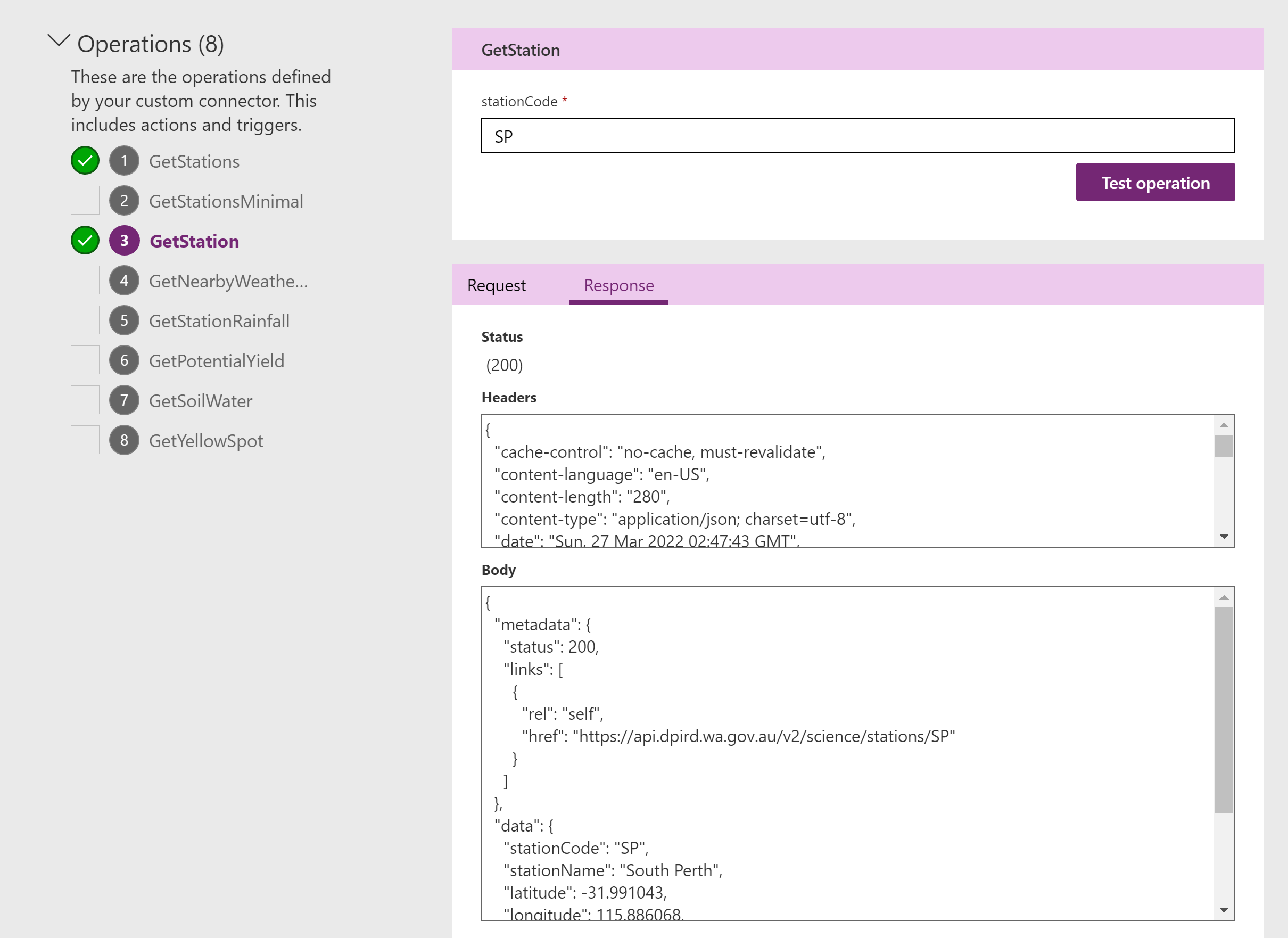
Task: Click the number 2 circle icon
Action: point(124,201)
